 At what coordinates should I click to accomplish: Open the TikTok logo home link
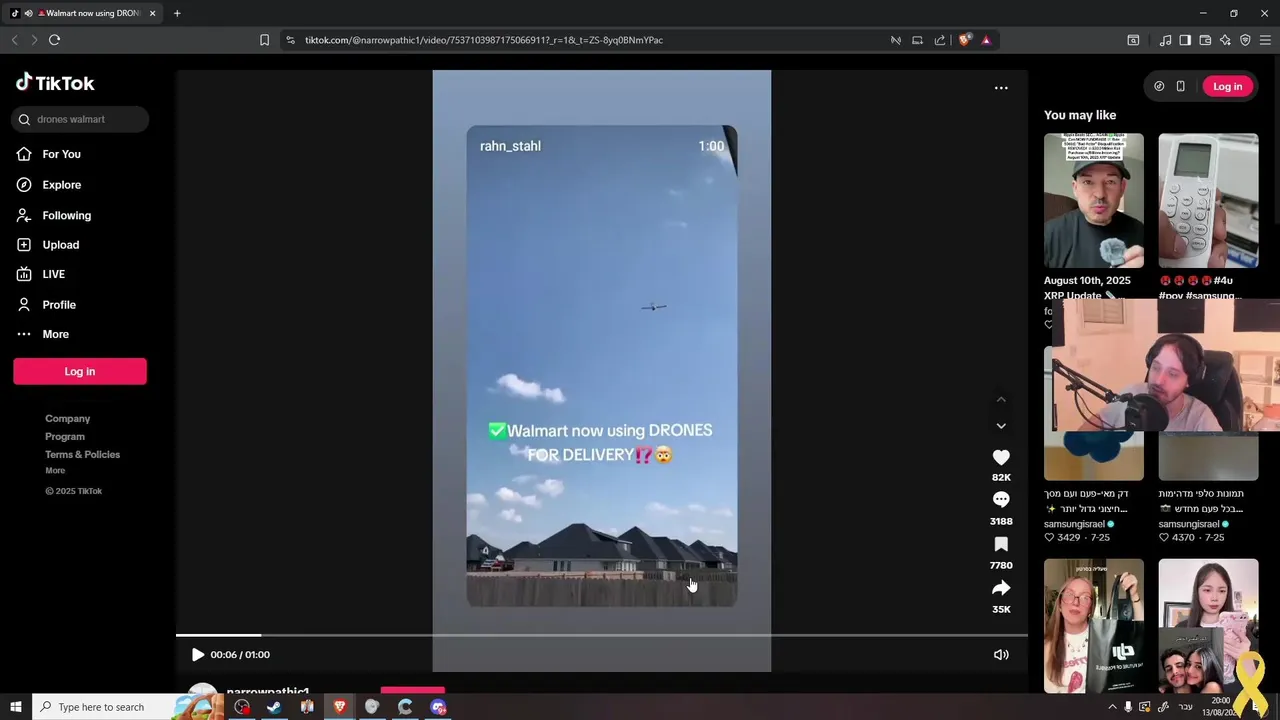tap(55, 83)
